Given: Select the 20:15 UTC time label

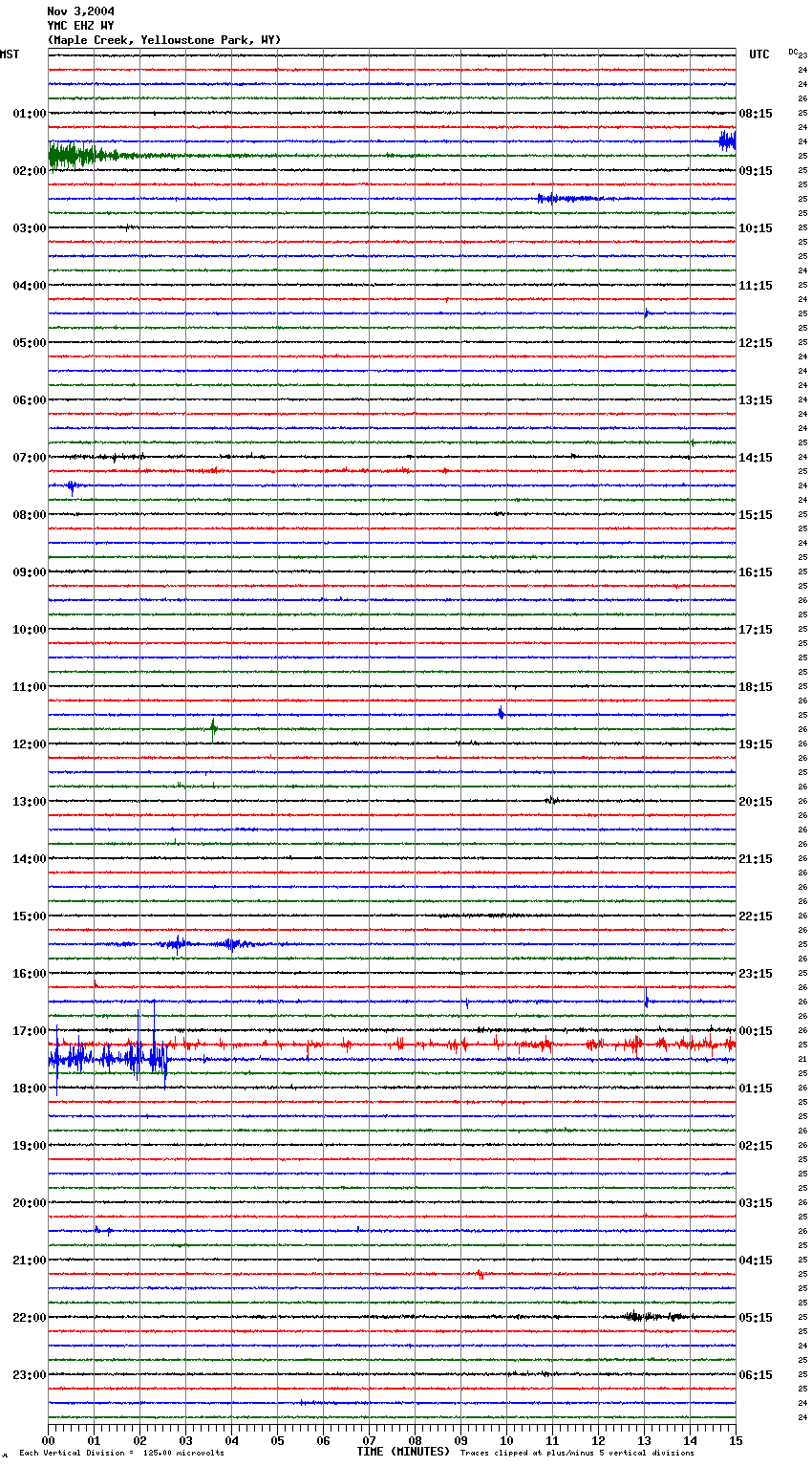Looking at the screenshot, I should coord(756,802).
